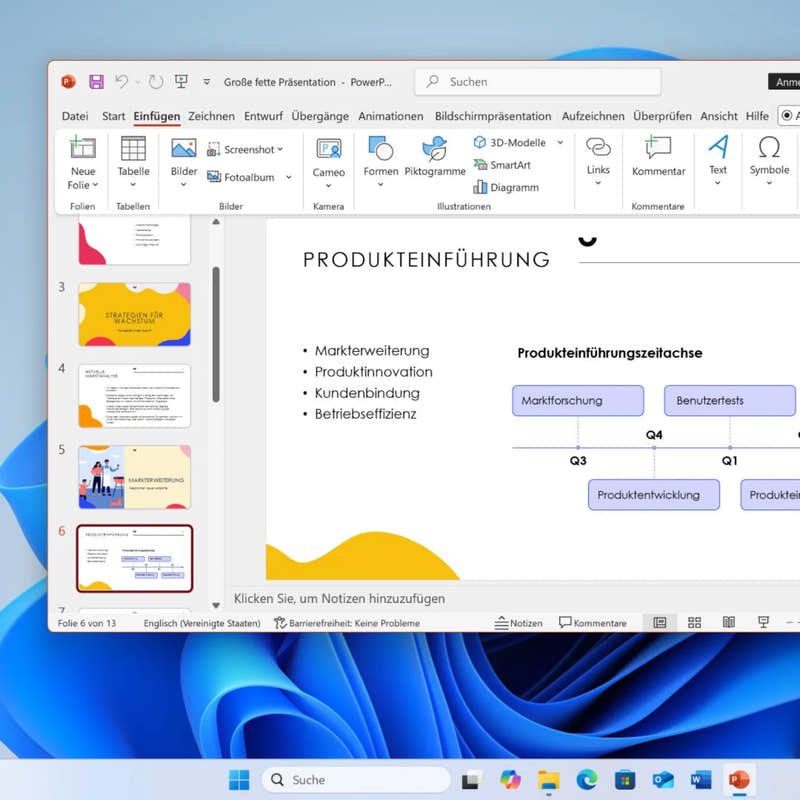Toggle the Notizen pane in the status bar

[519, 622]
